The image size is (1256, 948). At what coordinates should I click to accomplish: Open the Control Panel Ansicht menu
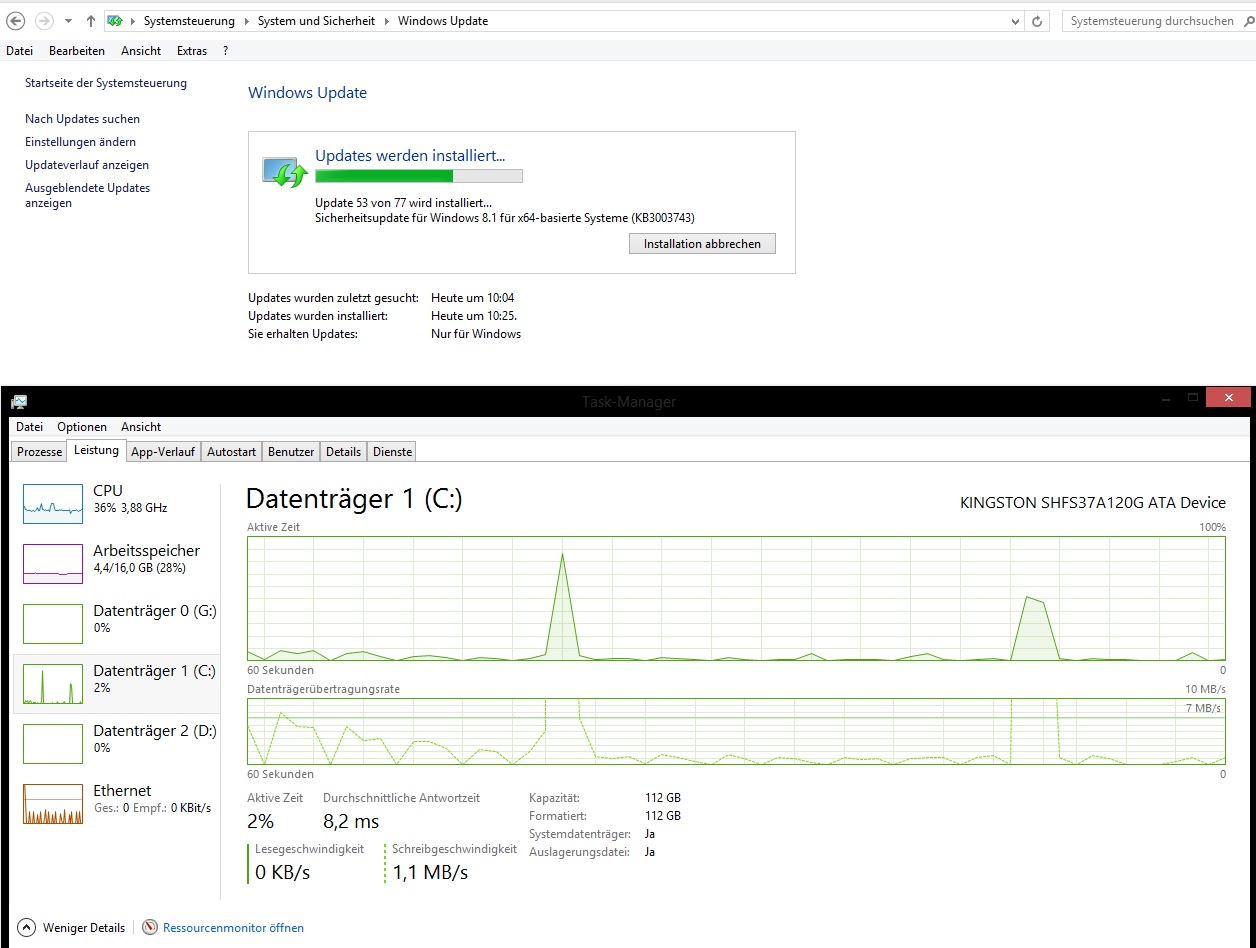[141, 51]
